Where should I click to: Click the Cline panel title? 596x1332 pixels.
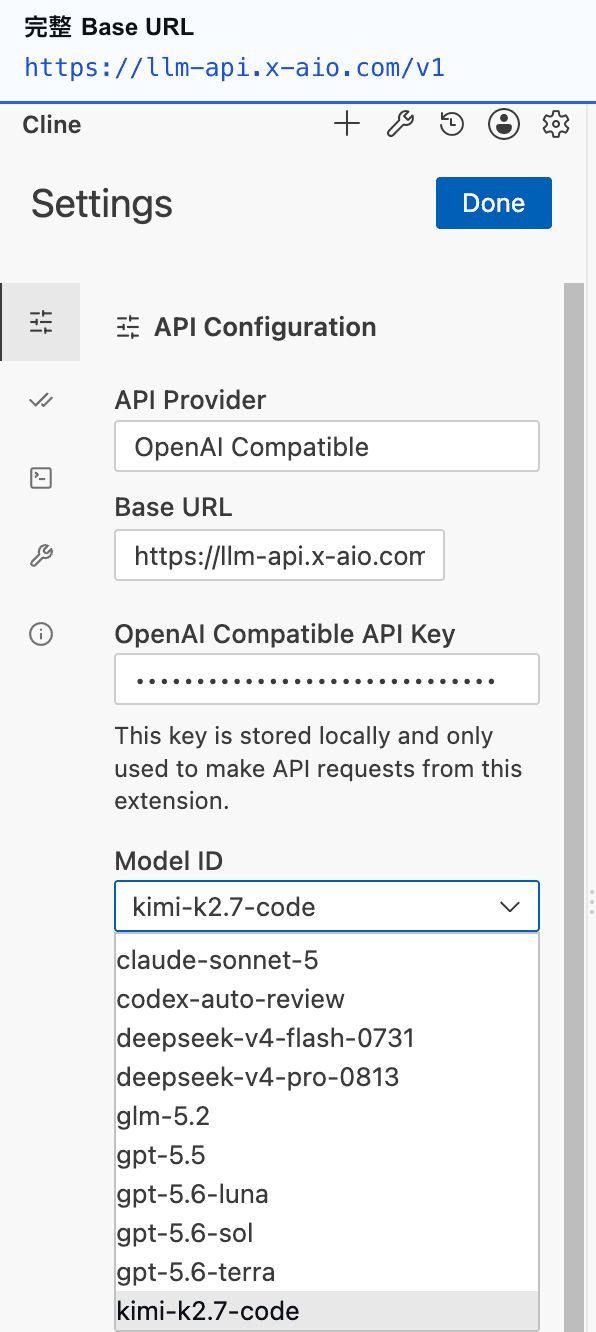click(52, 125)
